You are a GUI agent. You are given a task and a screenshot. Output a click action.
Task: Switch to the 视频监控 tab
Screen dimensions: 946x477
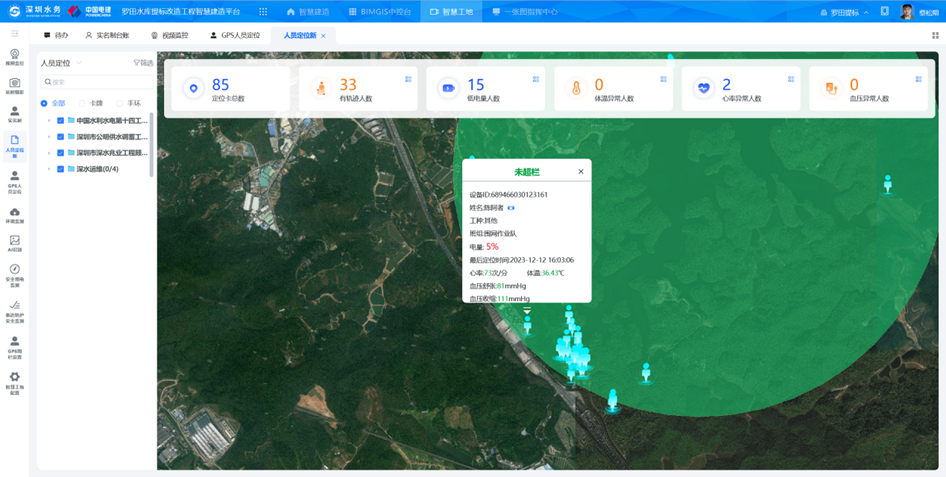coord(169,35)
